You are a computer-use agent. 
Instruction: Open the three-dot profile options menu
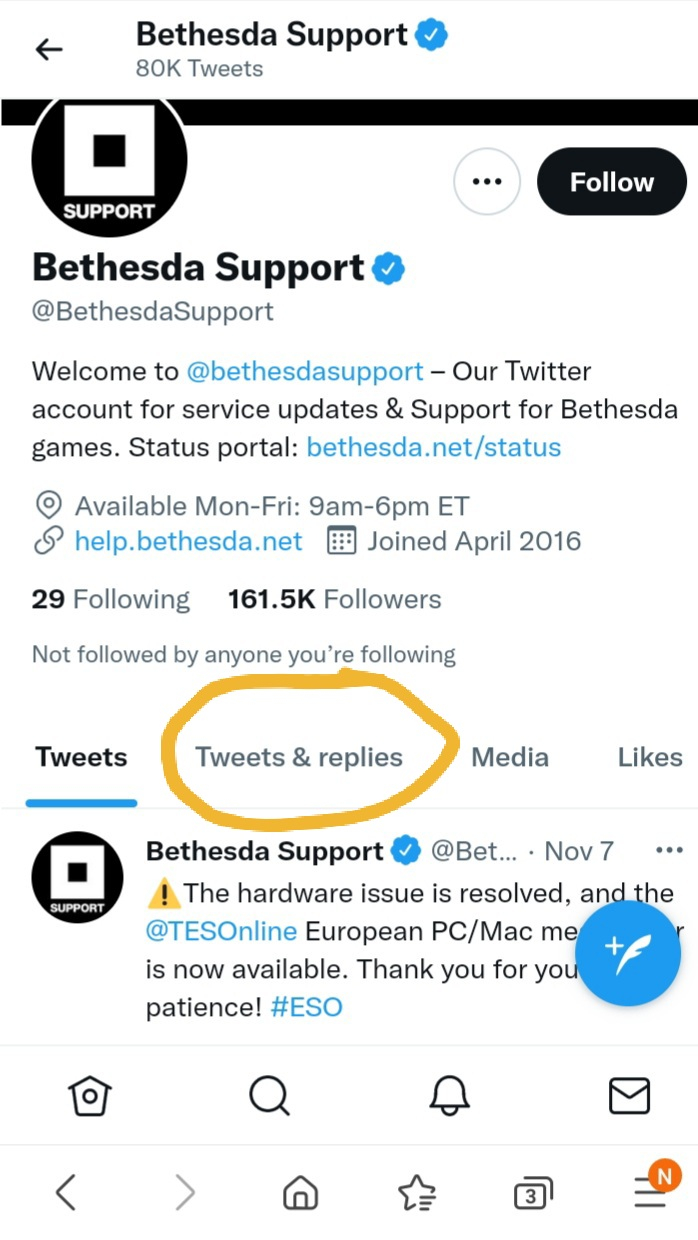click(487, 182)
